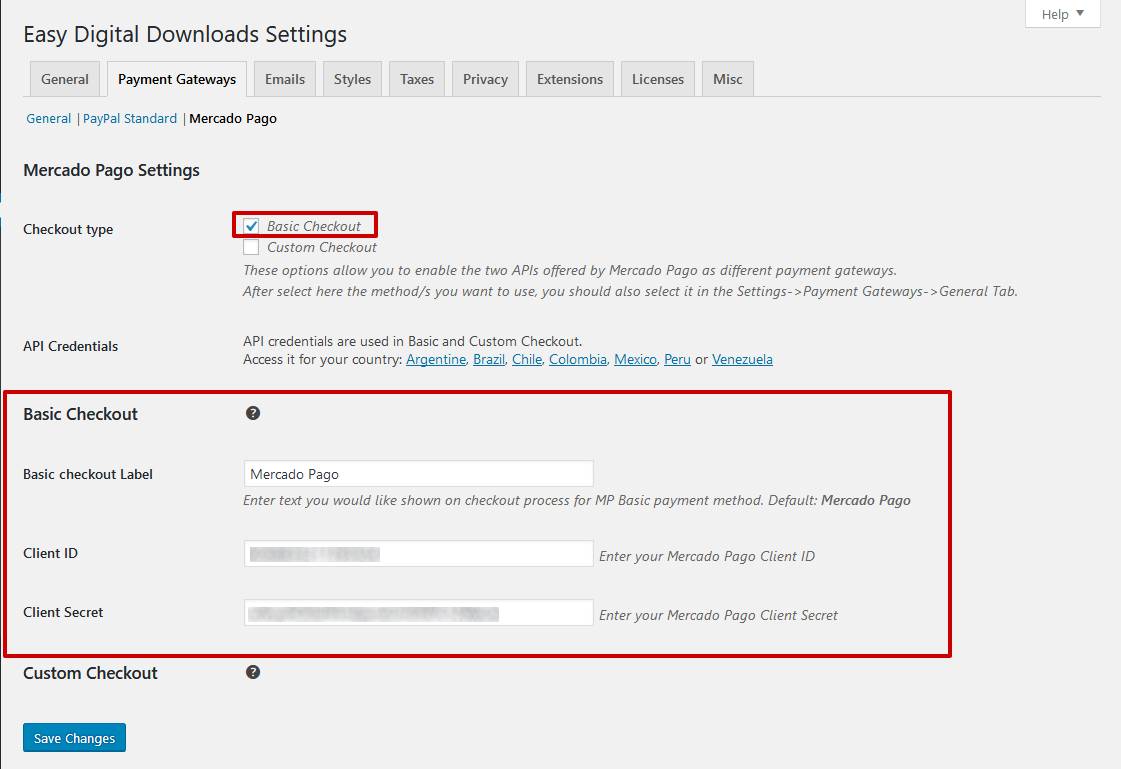Open the Taxes tab

pyautogui.click(x=417, y=79)
